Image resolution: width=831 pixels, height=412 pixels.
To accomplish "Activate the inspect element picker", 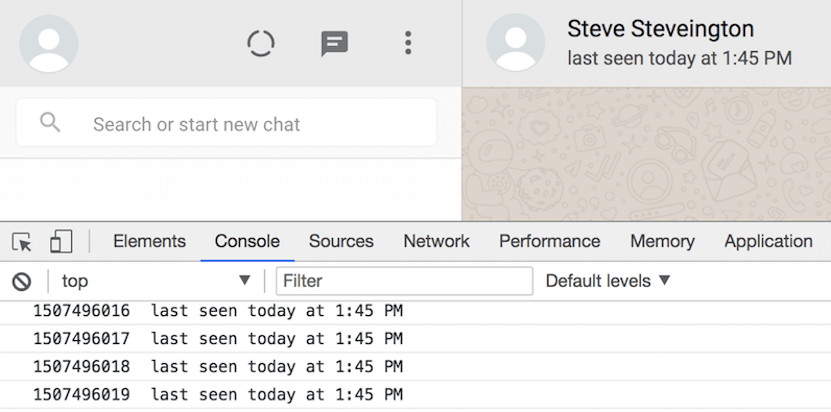I will pos(22,242).
